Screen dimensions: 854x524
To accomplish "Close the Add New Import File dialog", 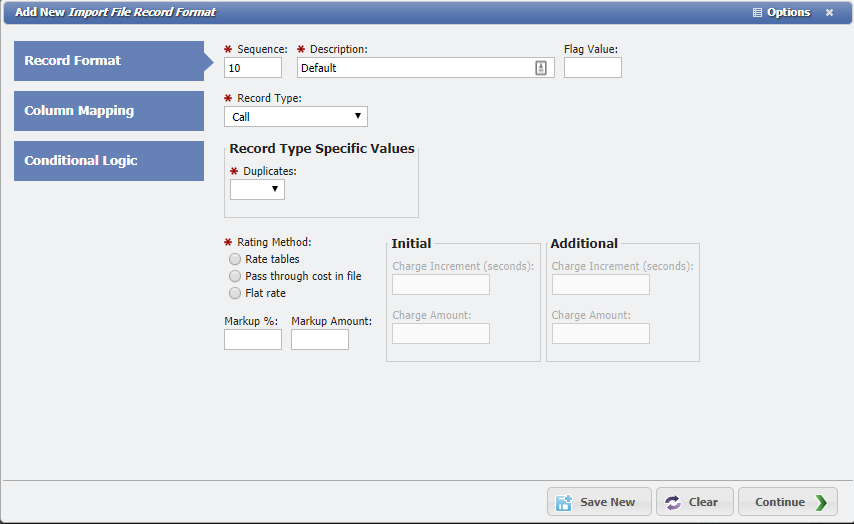I will 829,13.
